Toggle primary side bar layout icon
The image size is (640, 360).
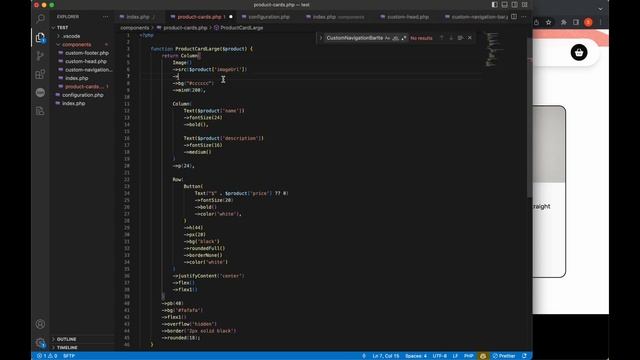tap(494, 5)
